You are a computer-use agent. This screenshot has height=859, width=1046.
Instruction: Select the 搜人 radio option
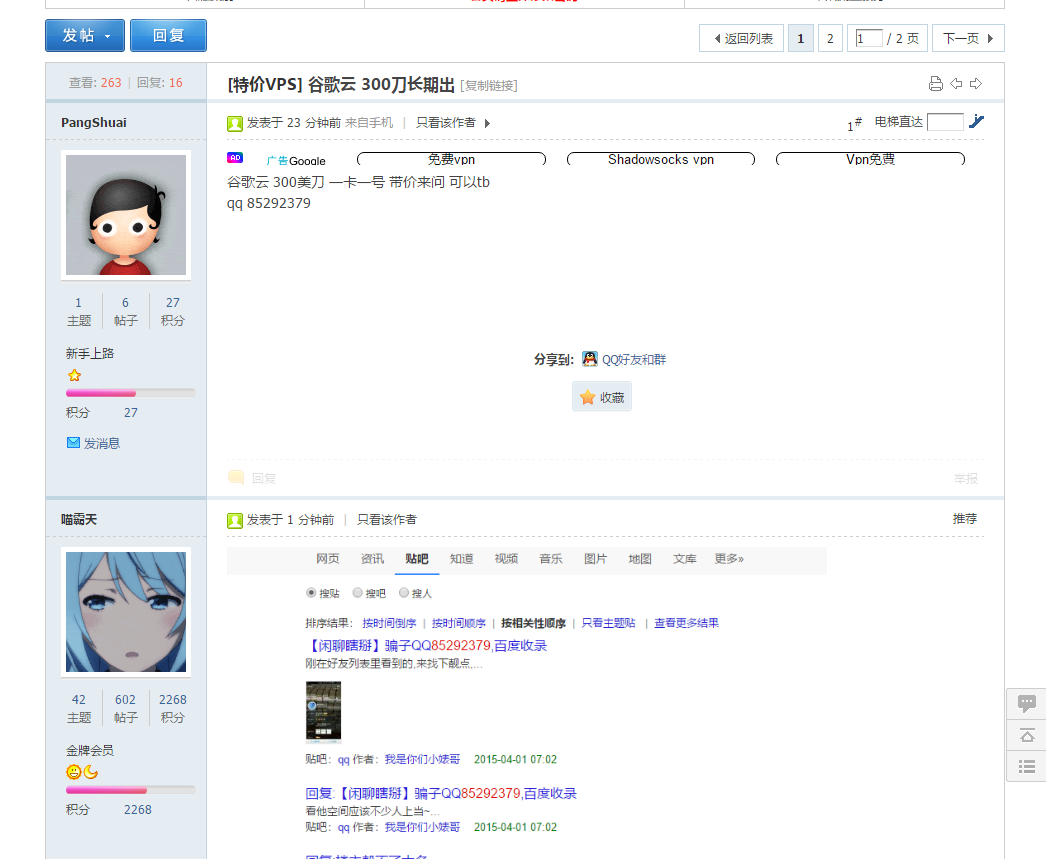[x=404, y=592]
